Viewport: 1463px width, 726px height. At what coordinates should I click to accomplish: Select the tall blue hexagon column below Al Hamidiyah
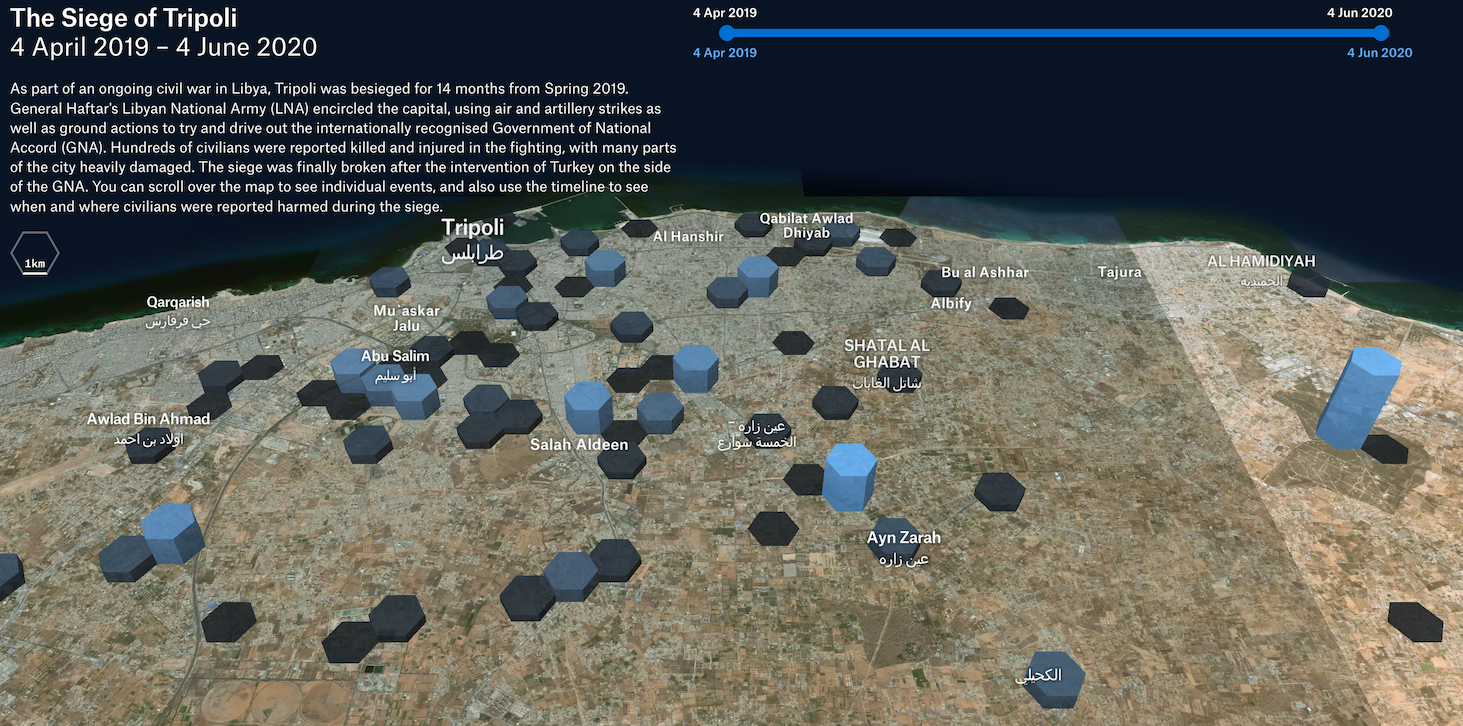[x=1356, y=398]
